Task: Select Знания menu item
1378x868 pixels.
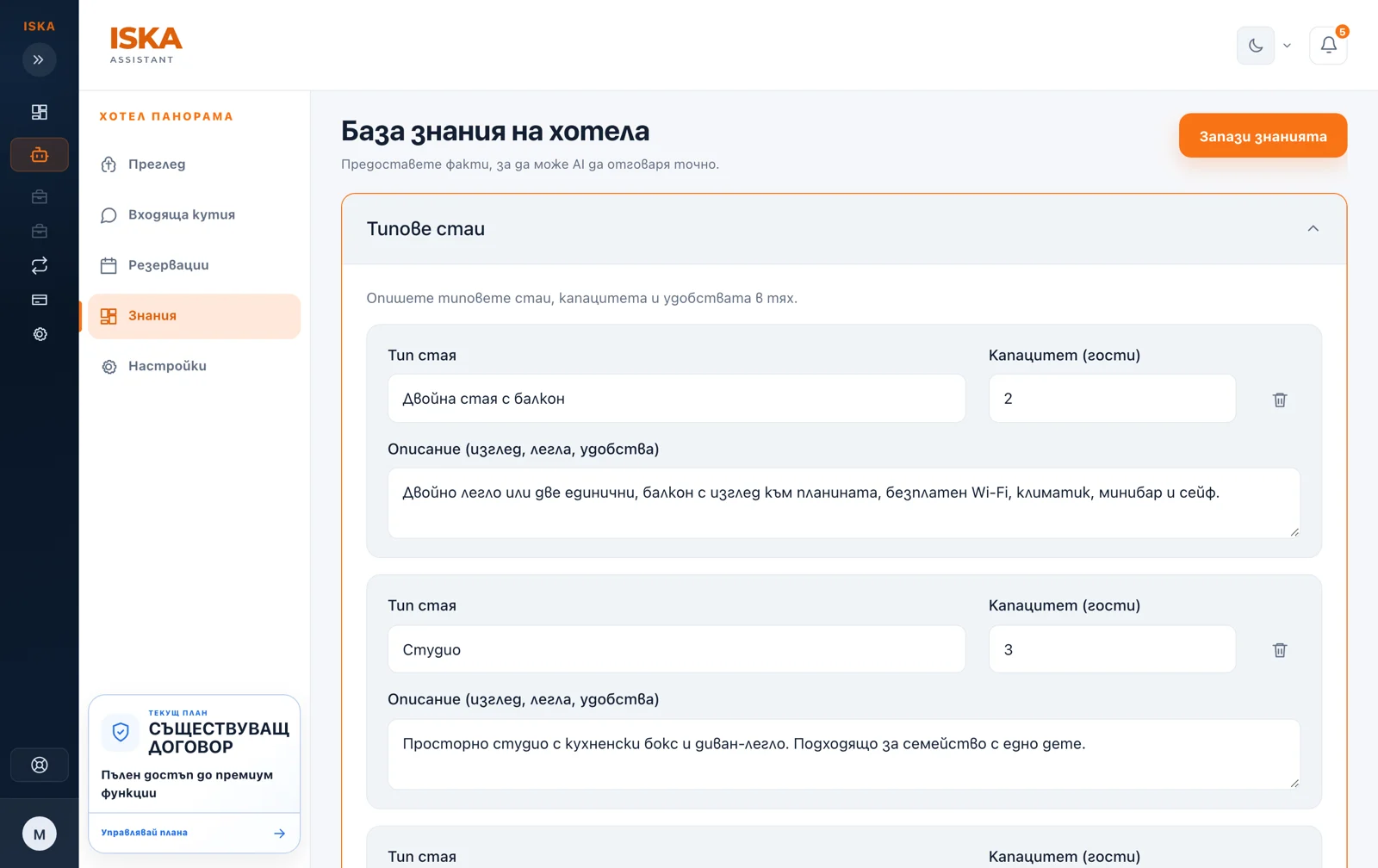Action: coord(194,316)
